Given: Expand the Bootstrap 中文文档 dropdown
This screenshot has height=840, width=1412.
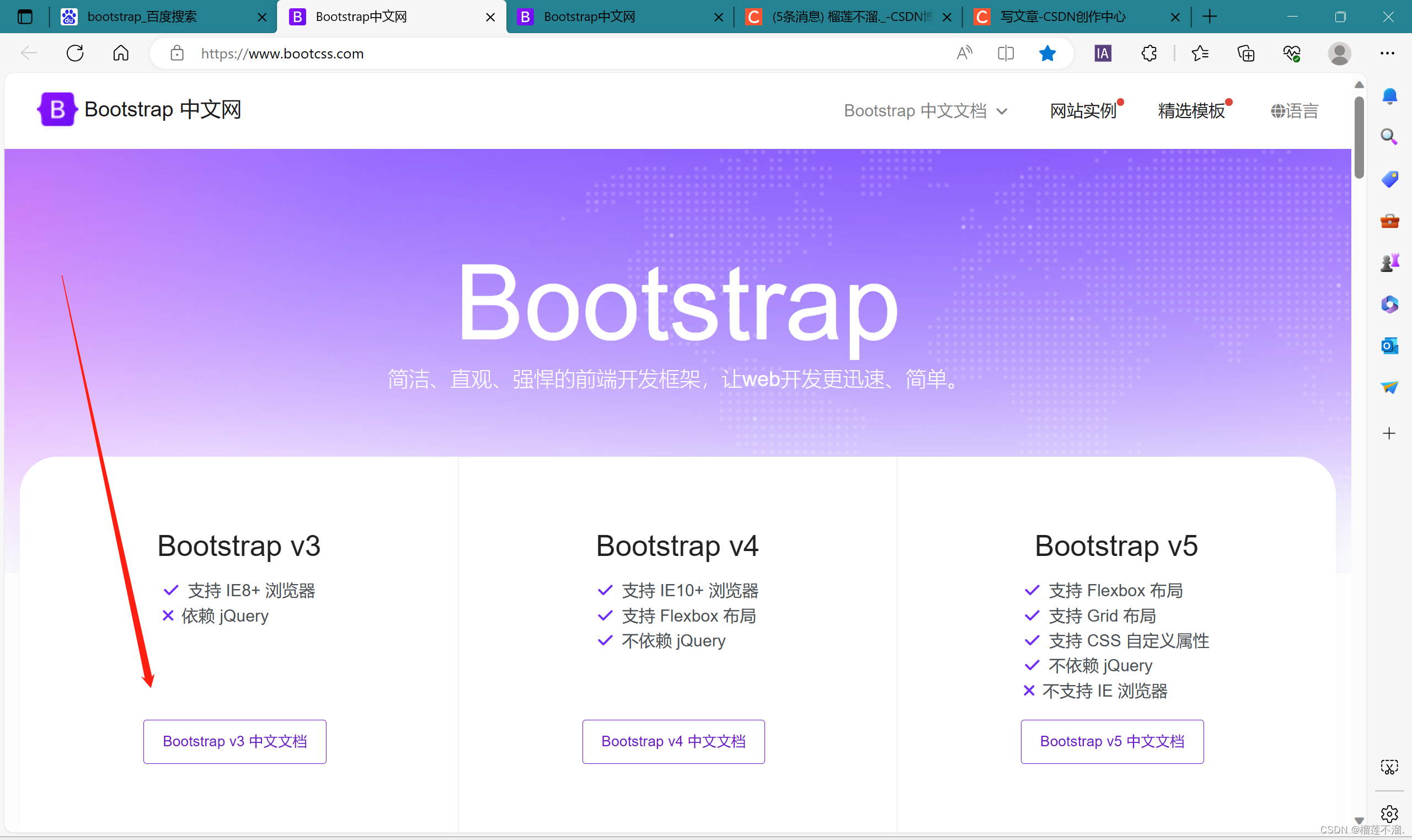Looking at the screenshot, I should point(927,110).
